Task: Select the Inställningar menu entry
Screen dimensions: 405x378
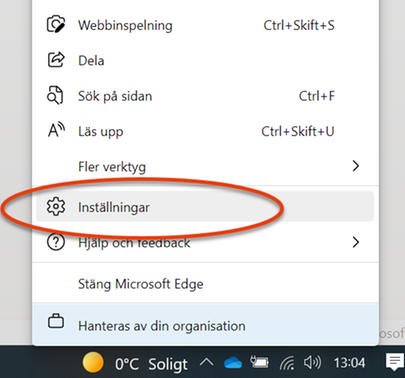Action: [x=205, y=207]
